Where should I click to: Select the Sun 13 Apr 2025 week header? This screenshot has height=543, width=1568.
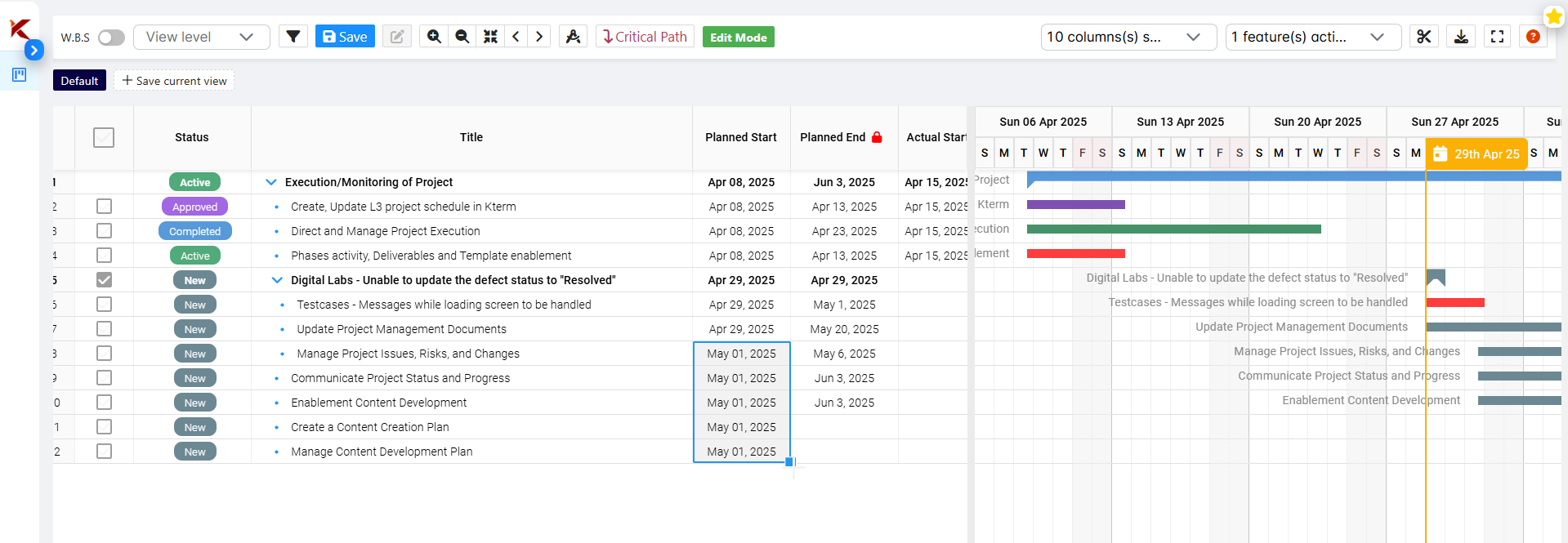1180,122
